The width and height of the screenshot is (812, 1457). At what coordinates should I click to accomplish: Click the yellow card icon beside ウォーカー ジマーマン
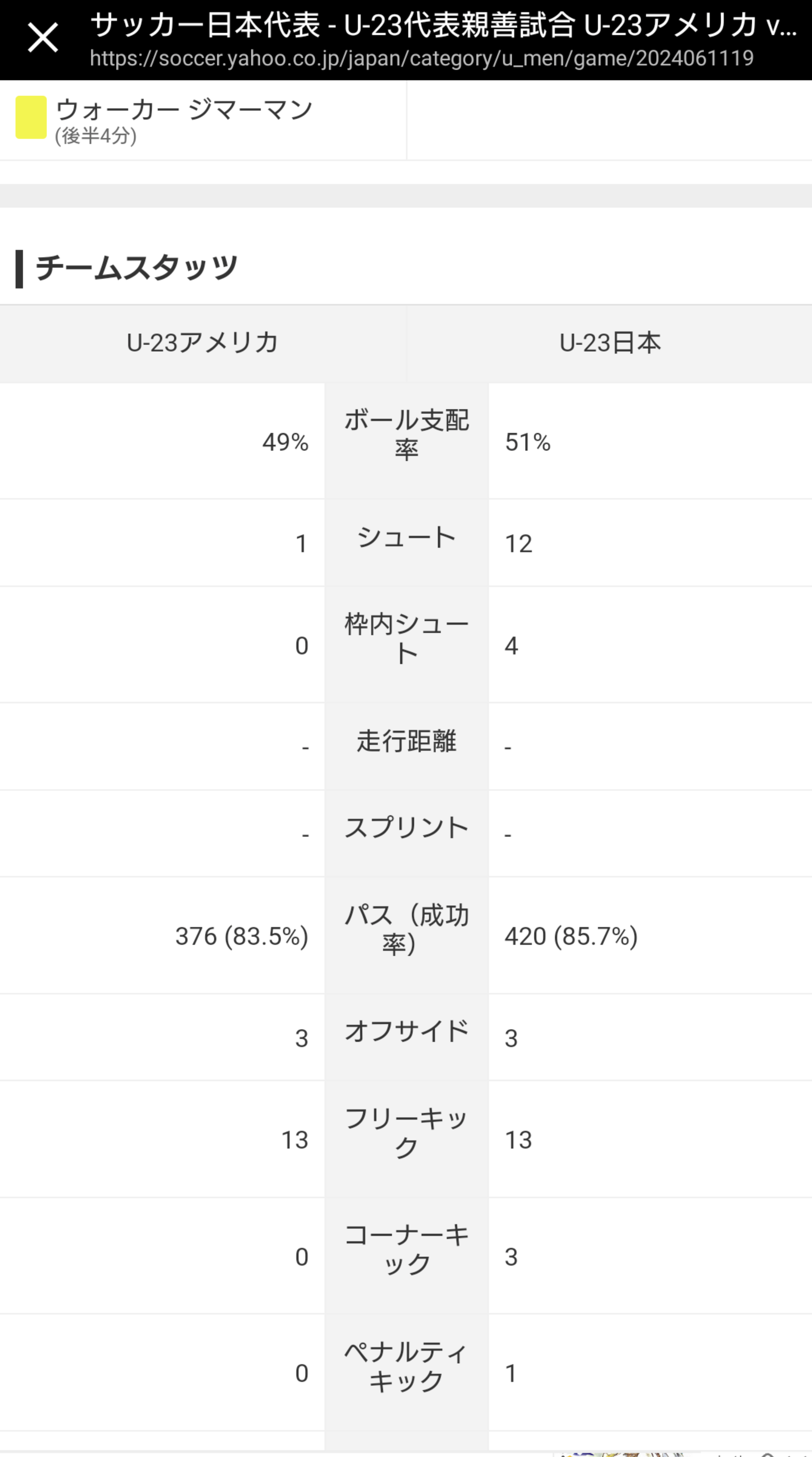point(31,117)
